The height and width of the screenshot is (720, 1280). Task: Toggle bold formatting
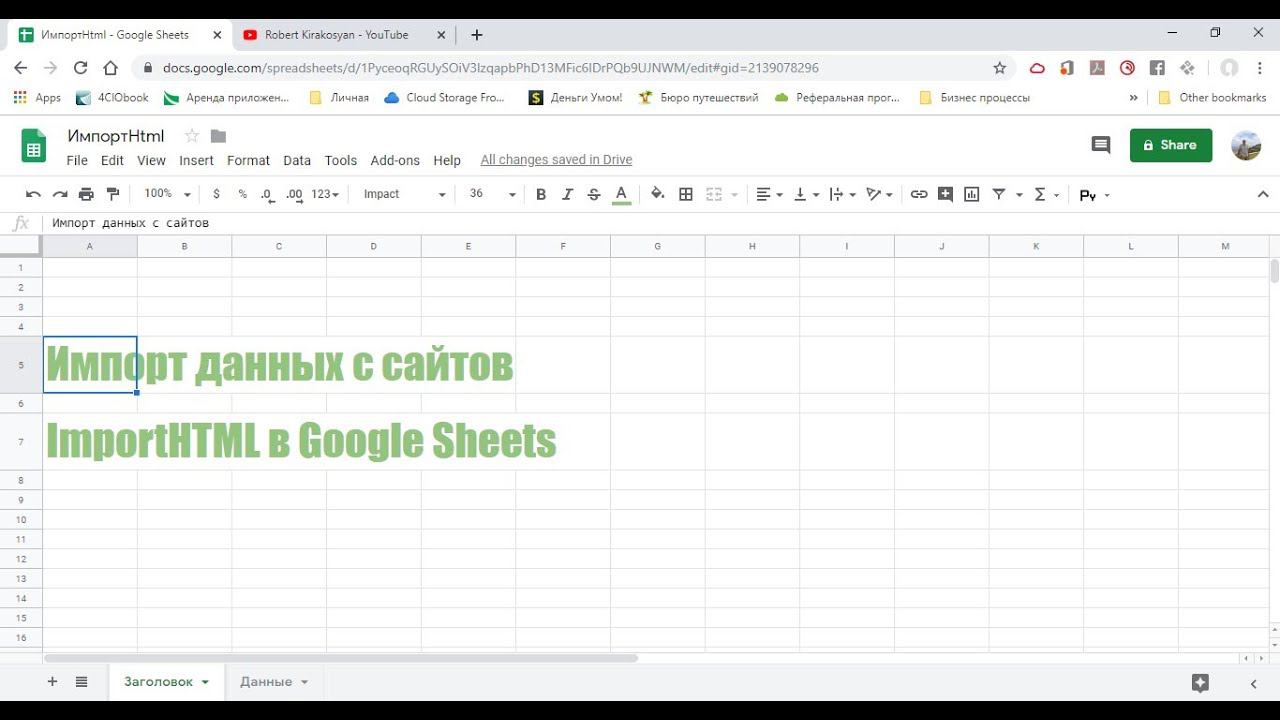(x=541, y=194)
